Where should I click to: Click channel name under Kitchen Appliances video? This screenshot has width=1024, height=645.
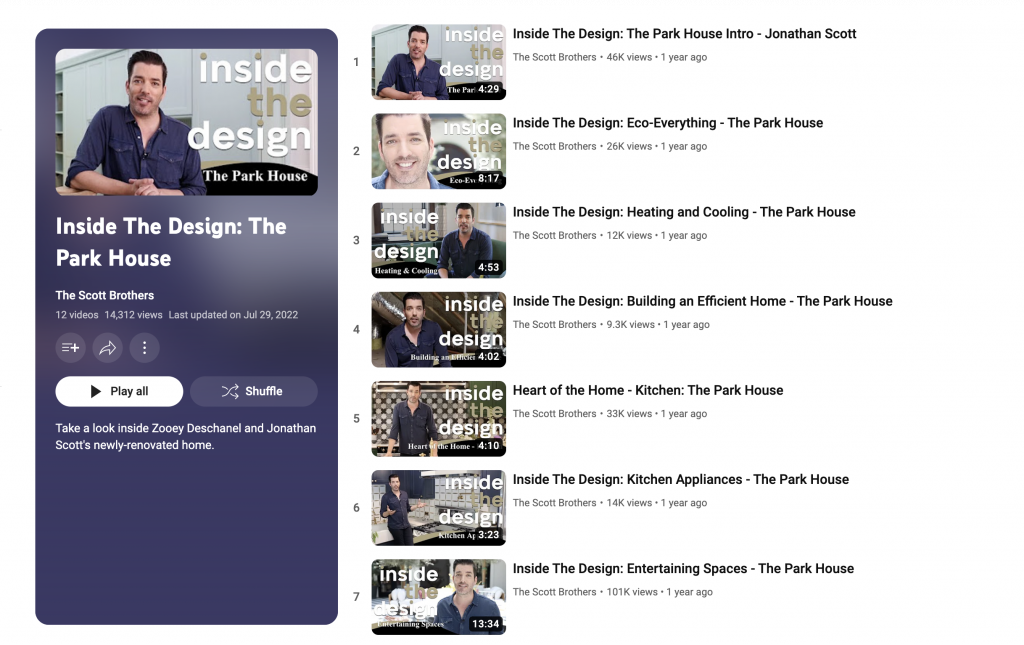click(554, 503)
